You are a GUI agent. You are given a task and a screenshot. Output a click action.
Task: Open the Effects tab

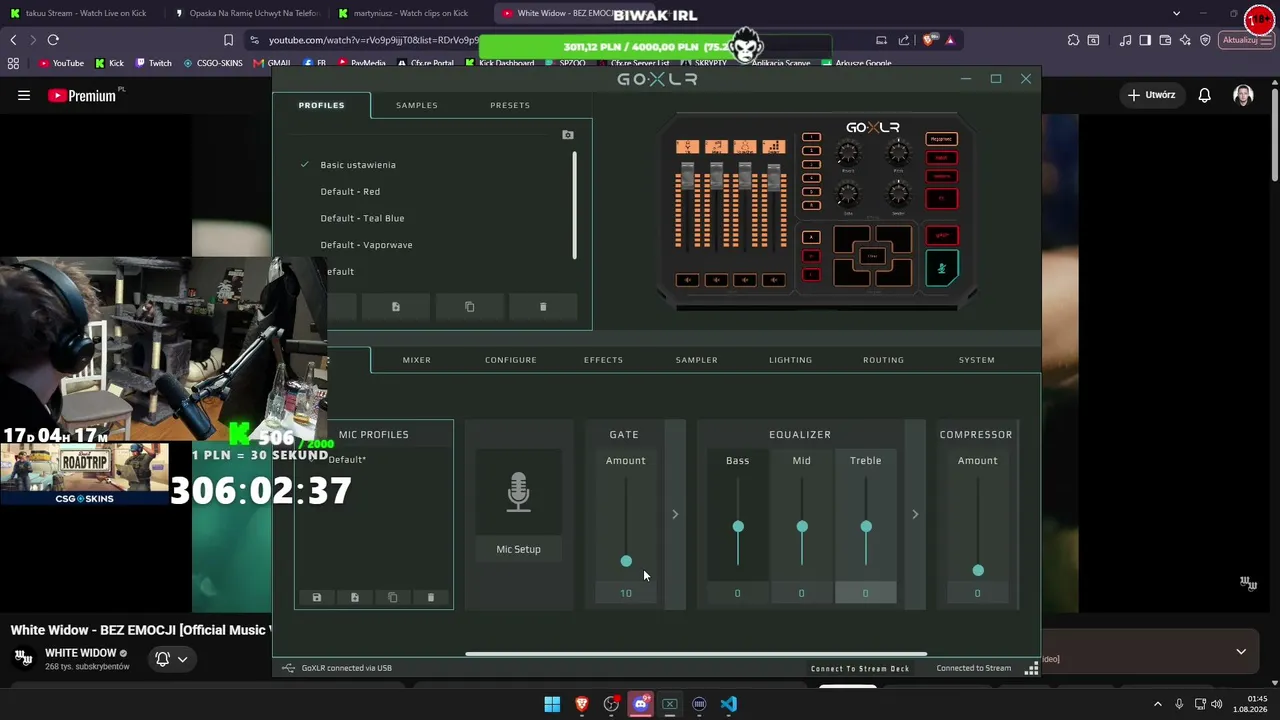pyautogui.click(x=603, y=360)
